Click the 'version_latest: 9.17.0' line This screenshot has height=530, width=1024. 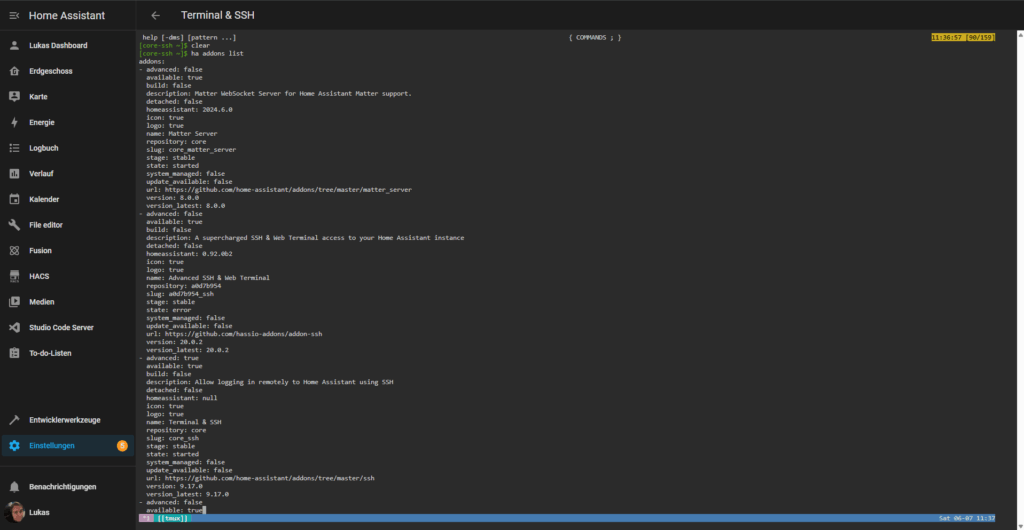187,494
